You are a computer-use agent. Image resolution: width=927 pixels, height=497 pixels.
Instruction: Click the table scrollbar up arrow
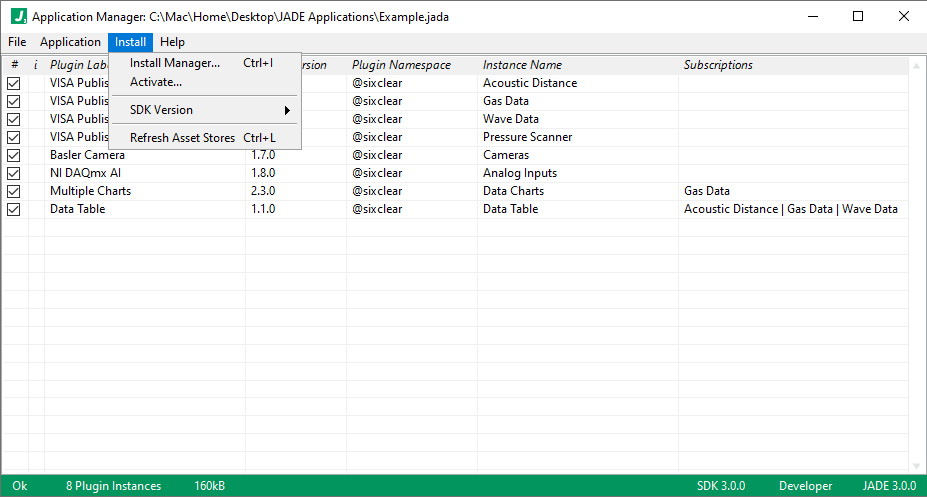tap(916, 66)
